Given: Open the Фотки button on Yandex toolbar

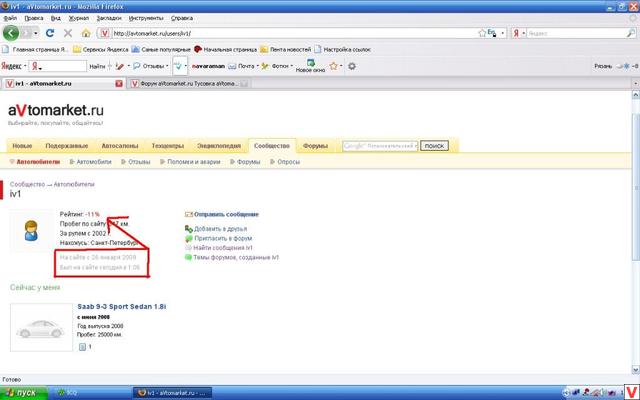Looking at the screenshot, I should 277,66.
